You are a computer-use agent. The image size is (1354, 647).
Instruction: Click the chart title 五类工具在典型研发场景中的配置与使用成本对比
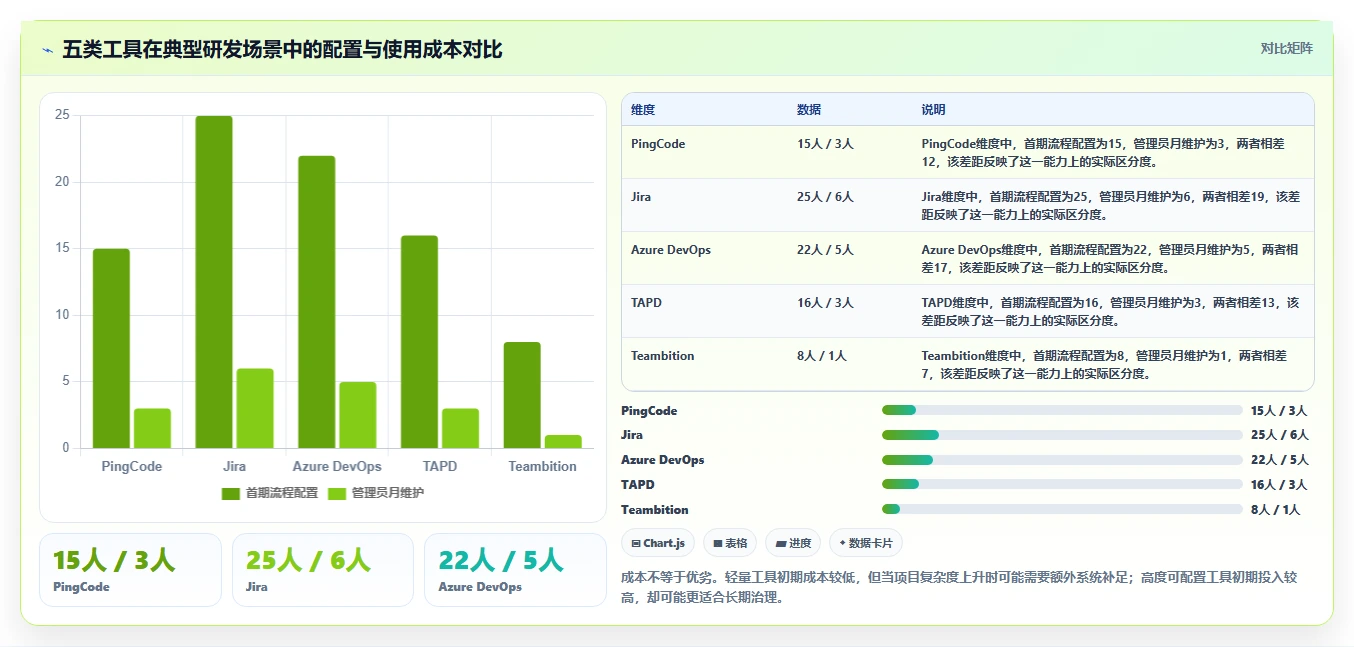point(282,49)
